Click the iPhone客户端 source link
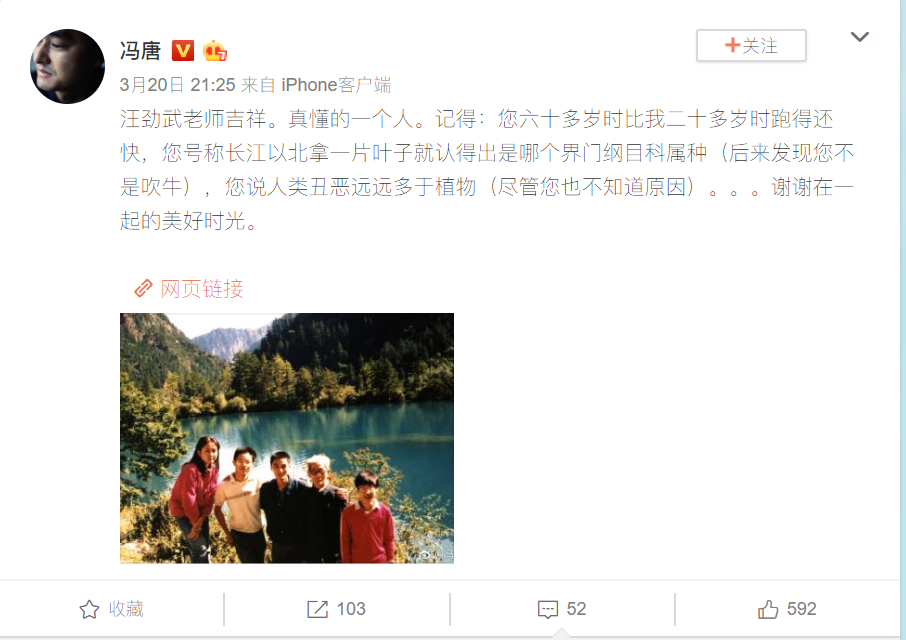Viewport: 906px width, 640px height. pos(336,85)
